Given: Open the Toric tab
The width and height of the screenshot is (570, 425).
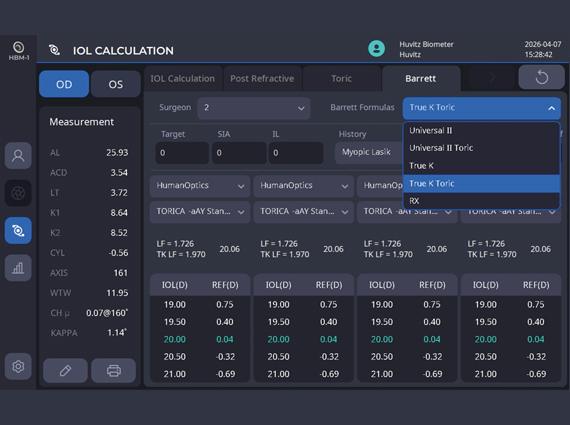Looking at the screenshot, I should [x=341, y=79].
